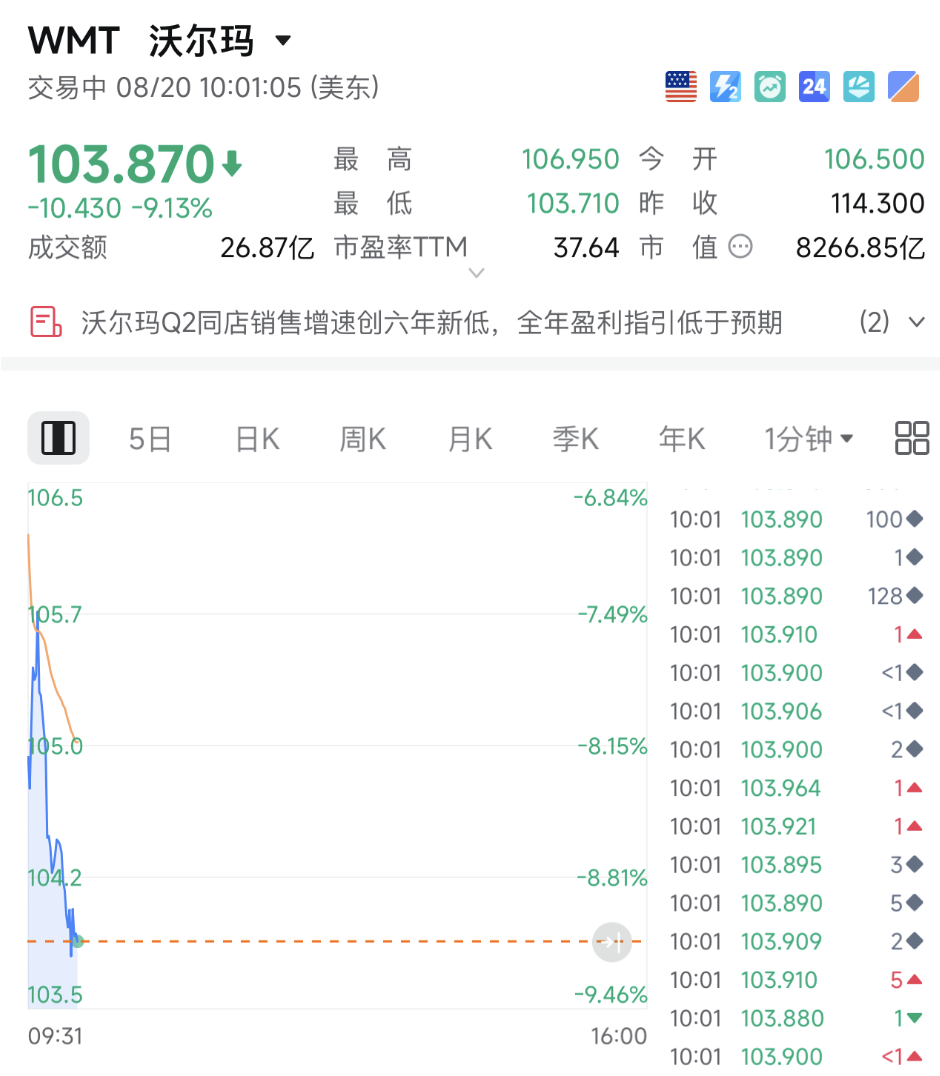Select the trade row priced 103.906
This screenshot has width=940, height=1076.
[x=797, y=712]
